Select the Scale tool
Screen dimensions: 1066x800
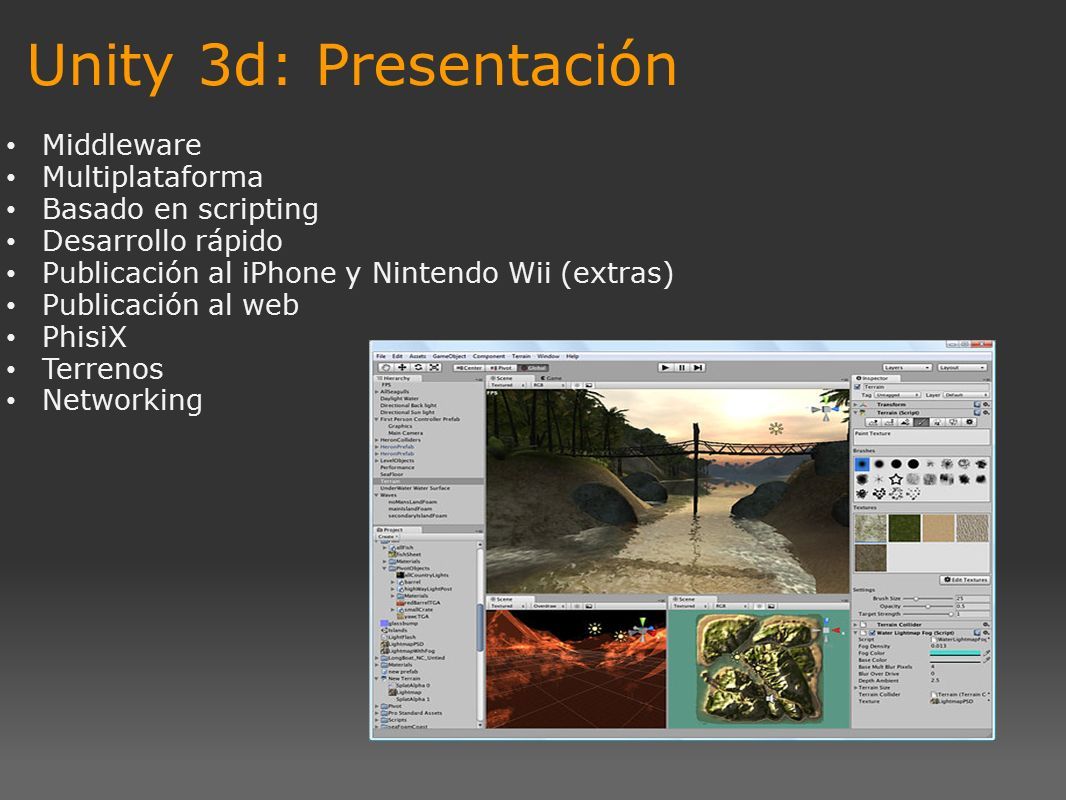point(434,367)
